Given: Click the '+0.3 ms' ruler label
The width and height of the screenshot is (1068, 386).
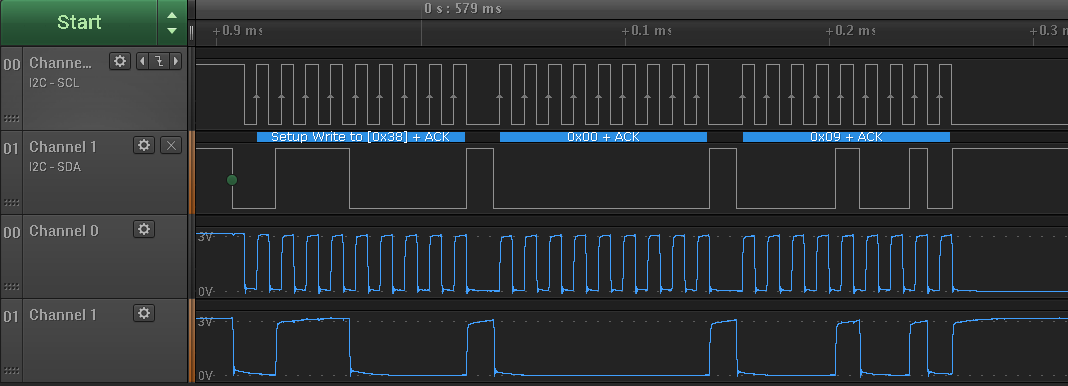Looking at the screenshot, I should pyautogui.click(x=1048, y=31).
